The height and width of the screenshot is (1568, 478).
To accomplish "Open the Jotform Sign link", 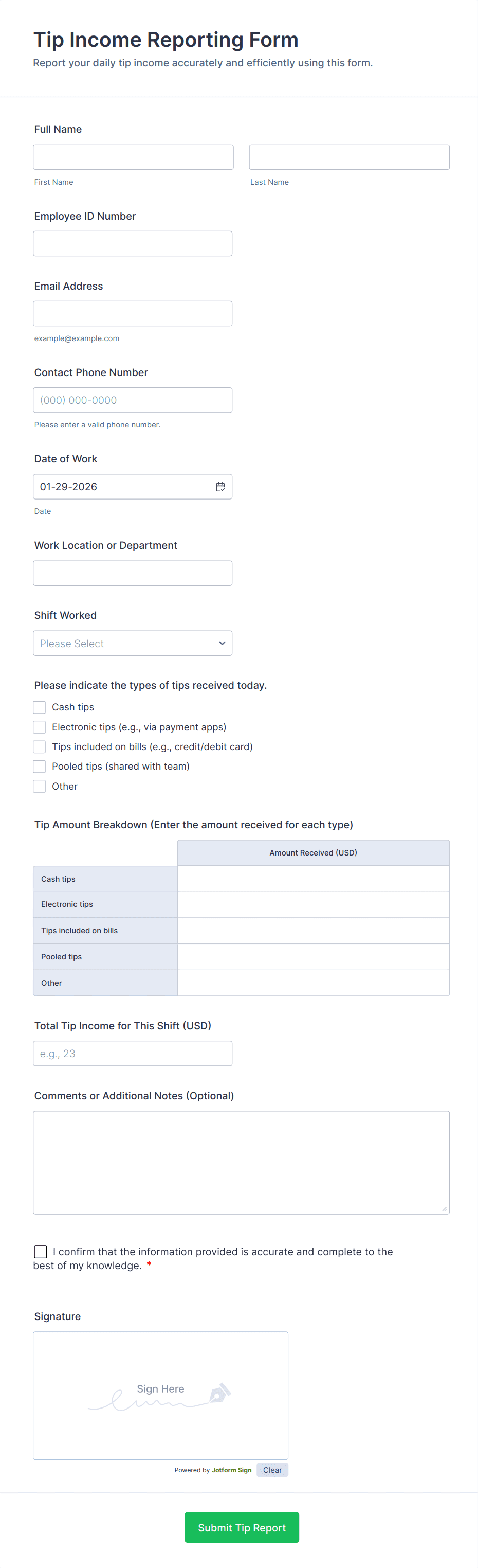I will 231,1469.
